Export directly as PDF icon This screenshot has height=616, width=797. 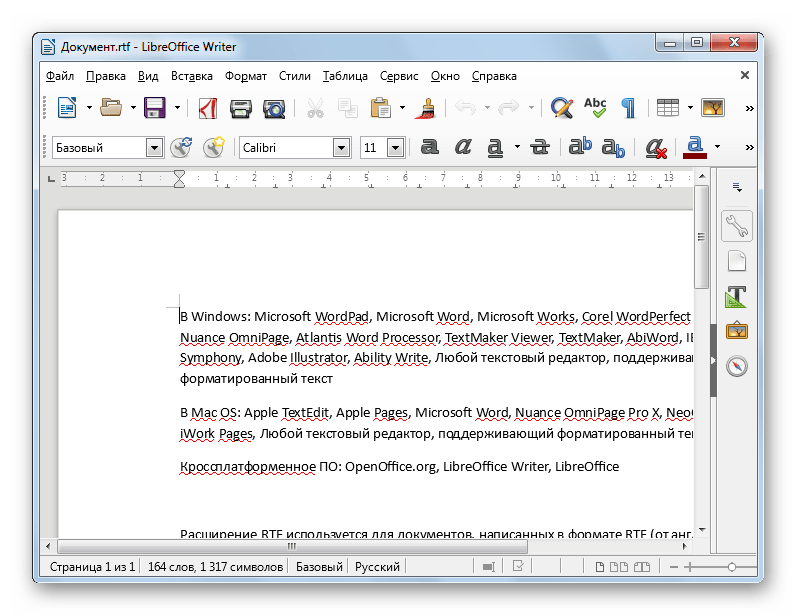click(x=208, y=108)
